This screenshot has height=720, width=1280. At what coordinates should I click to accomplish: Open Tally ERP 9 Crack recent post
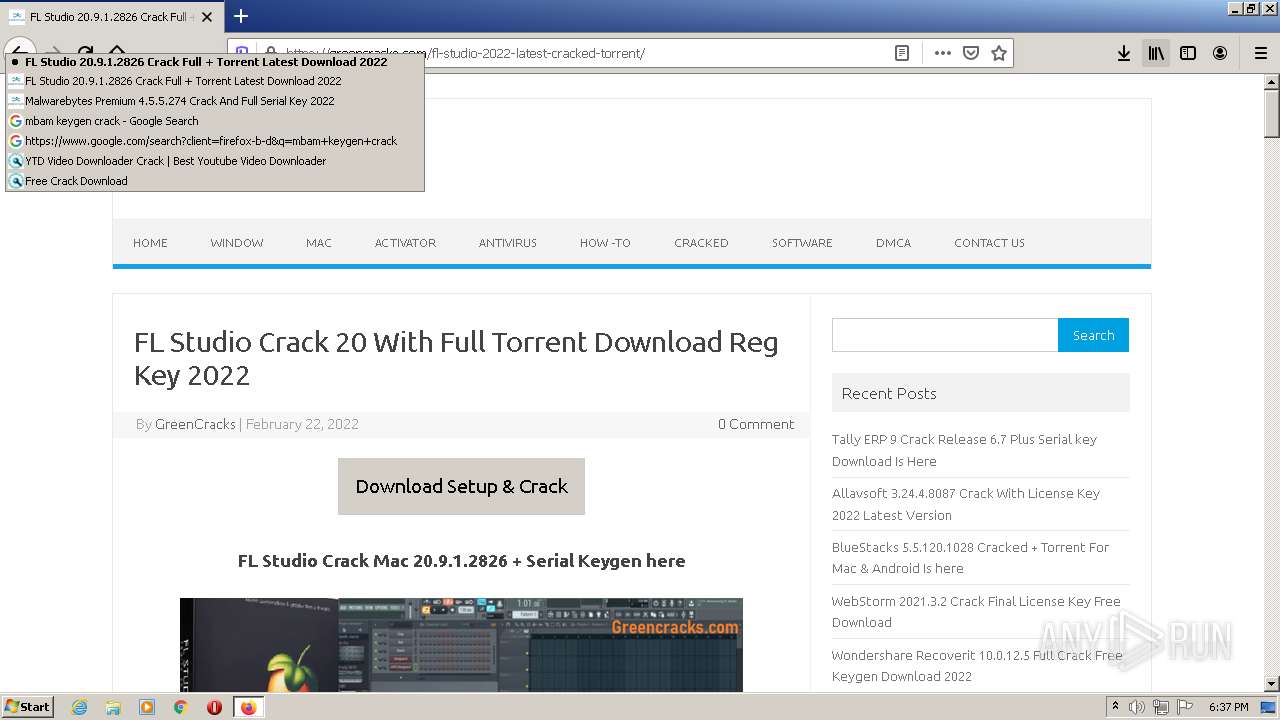point(964,450)
